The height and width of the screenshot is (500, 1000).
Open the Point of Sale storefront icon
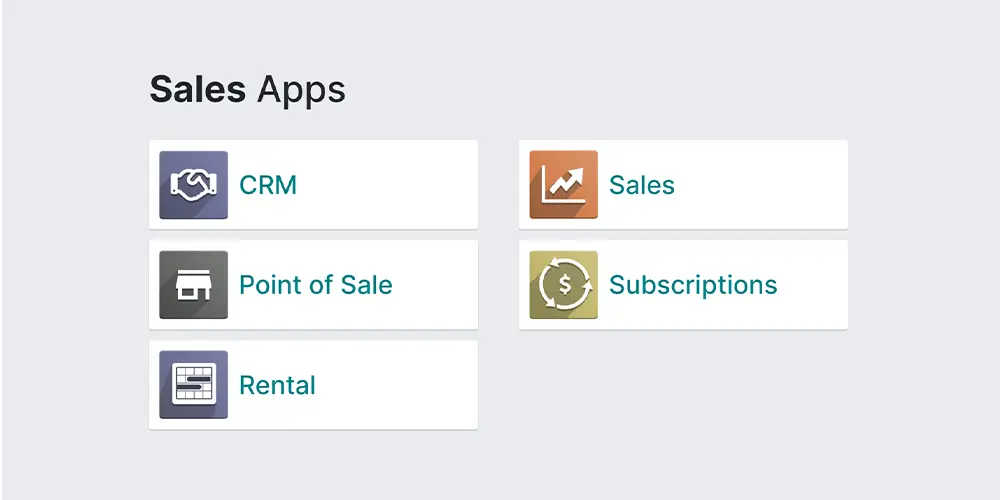[x=193, y=285]
